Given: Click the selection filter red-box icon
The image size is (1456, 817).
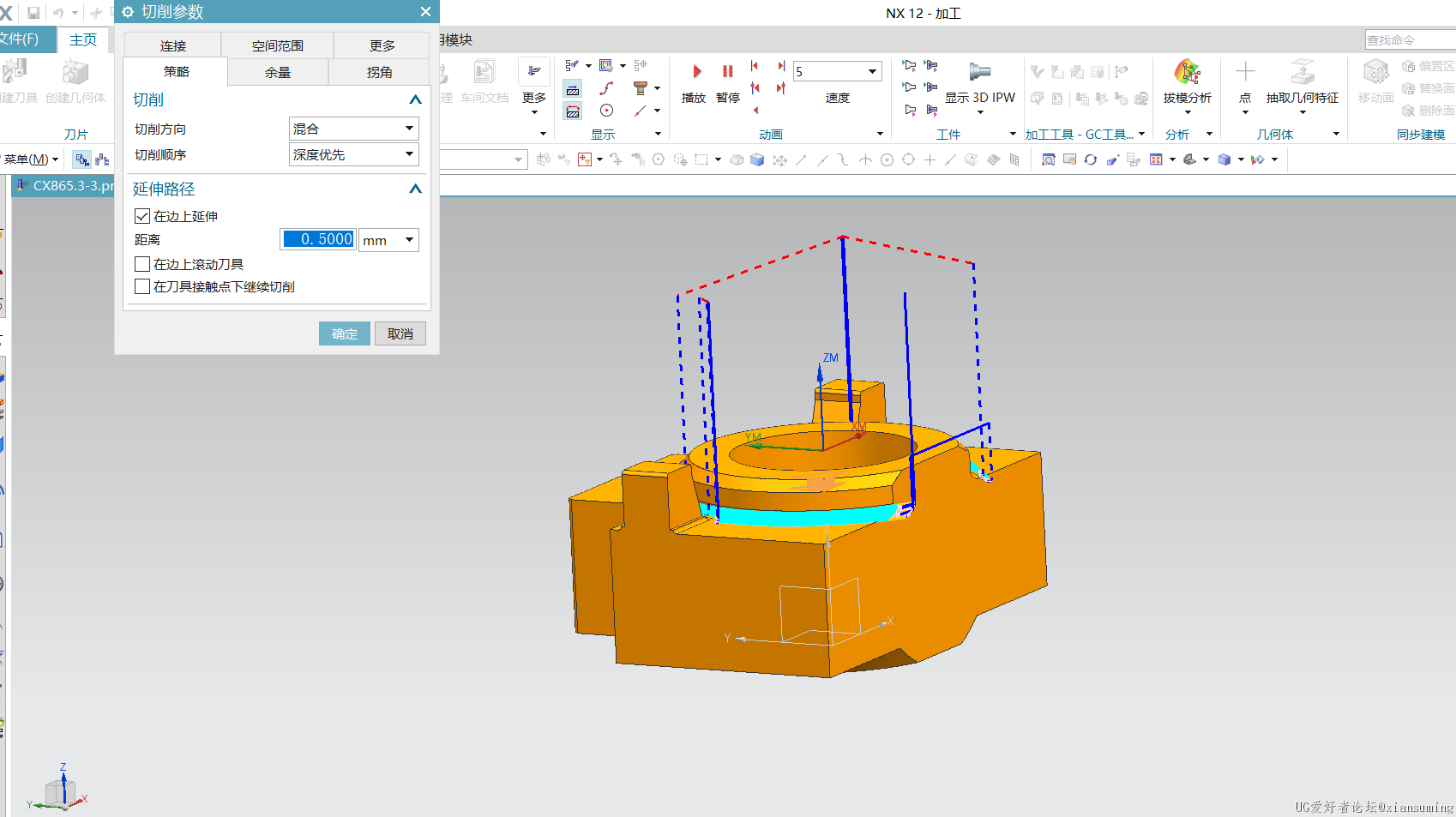Looking at the screenshot, I should coord(585,159).
